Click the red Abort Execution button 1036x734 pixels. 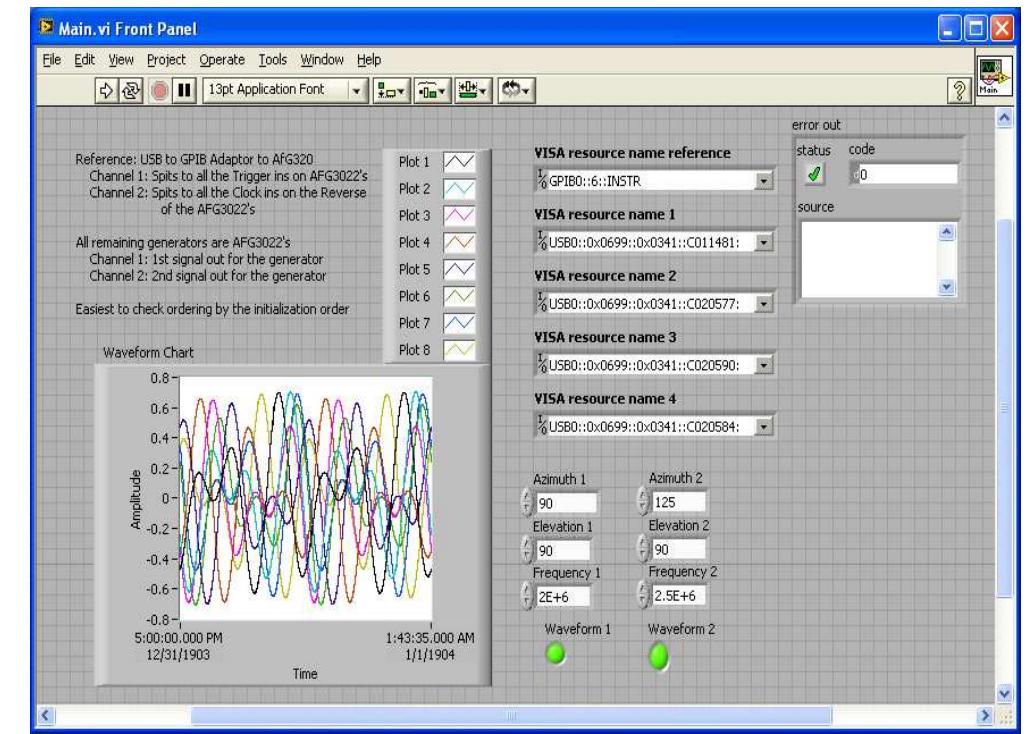coord(159,90)
